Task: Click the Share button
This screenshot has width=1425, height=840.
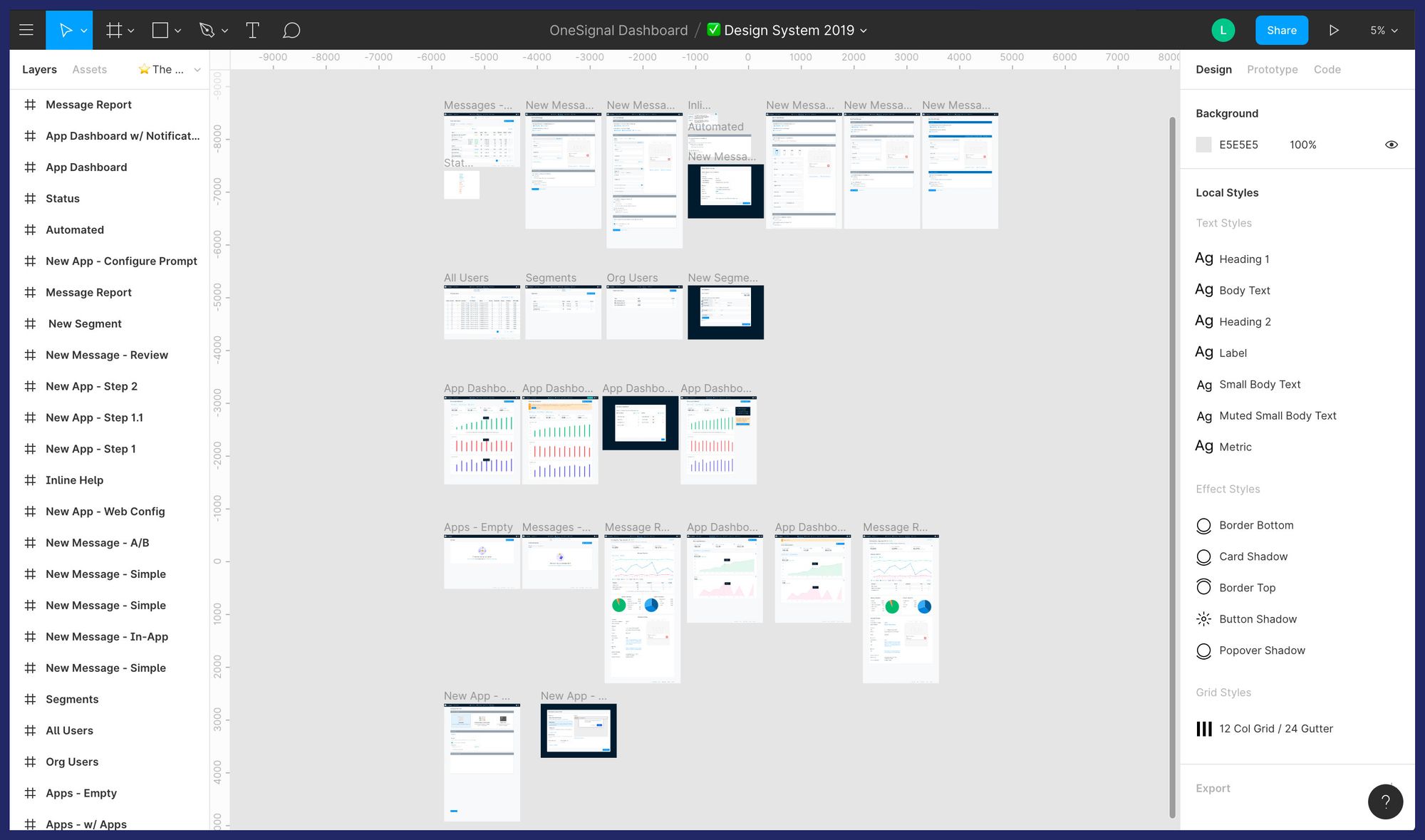Action: (1282, 30)
